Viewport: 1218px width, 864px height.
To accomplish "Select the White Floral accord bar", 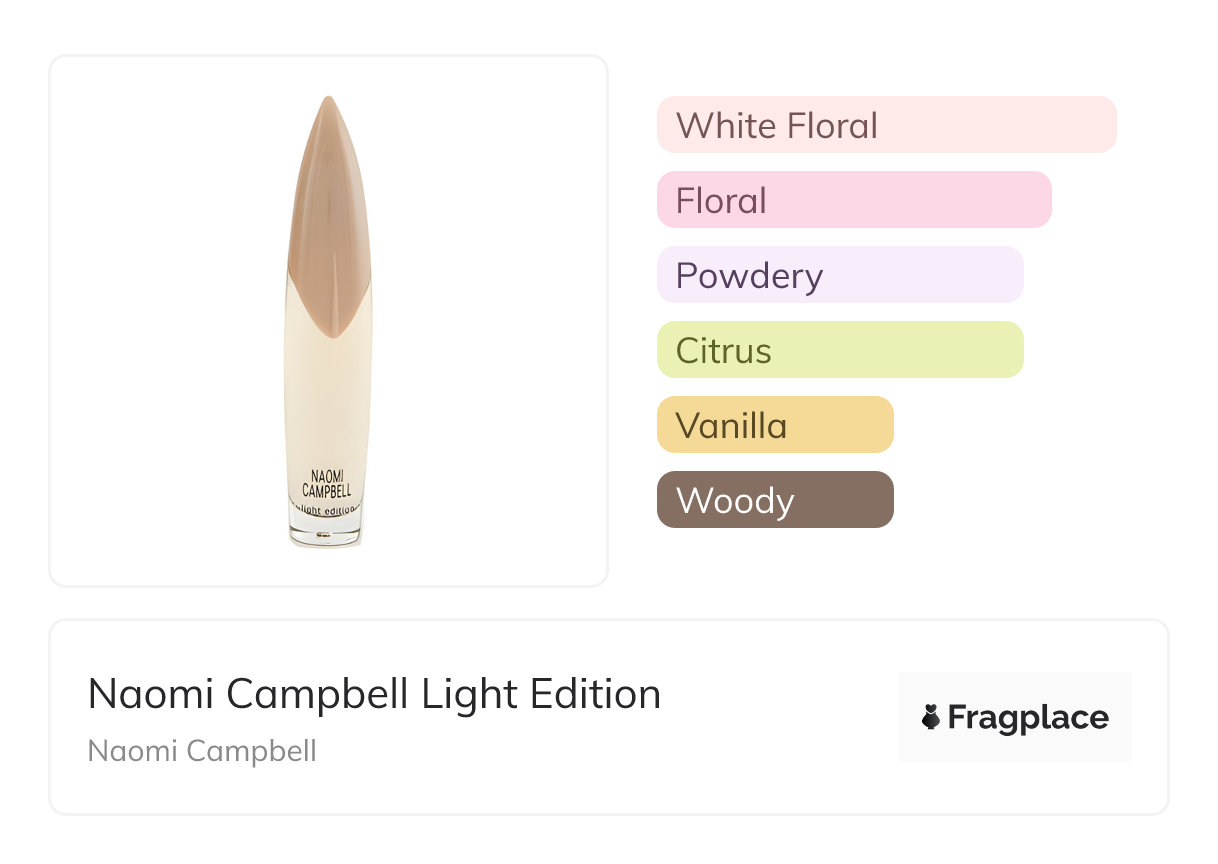I will [x=886, y=125].
